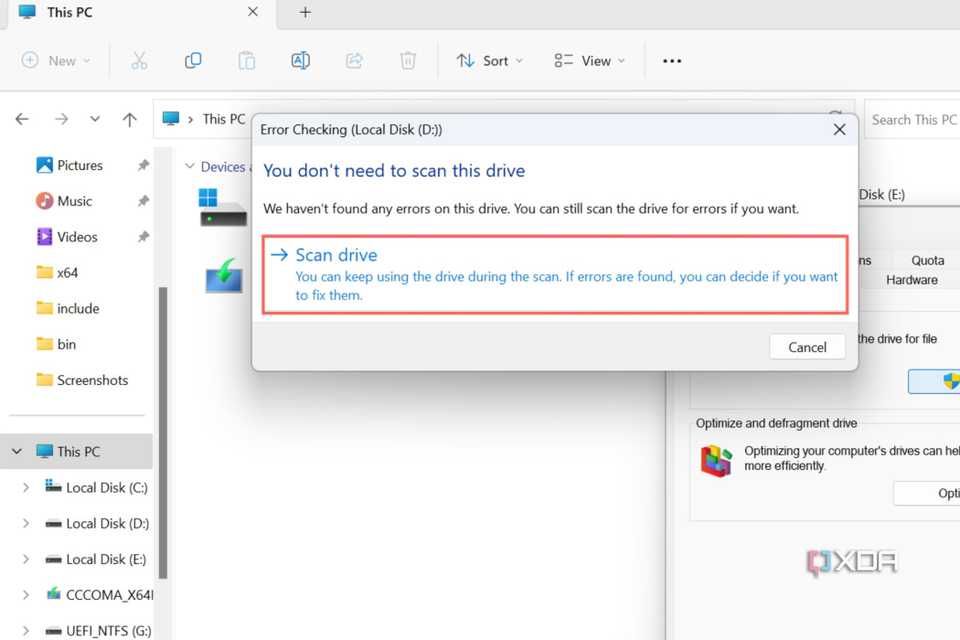960x640 pixels.
Task: Go back with the left arrow
Action: (x=22, y=119)
